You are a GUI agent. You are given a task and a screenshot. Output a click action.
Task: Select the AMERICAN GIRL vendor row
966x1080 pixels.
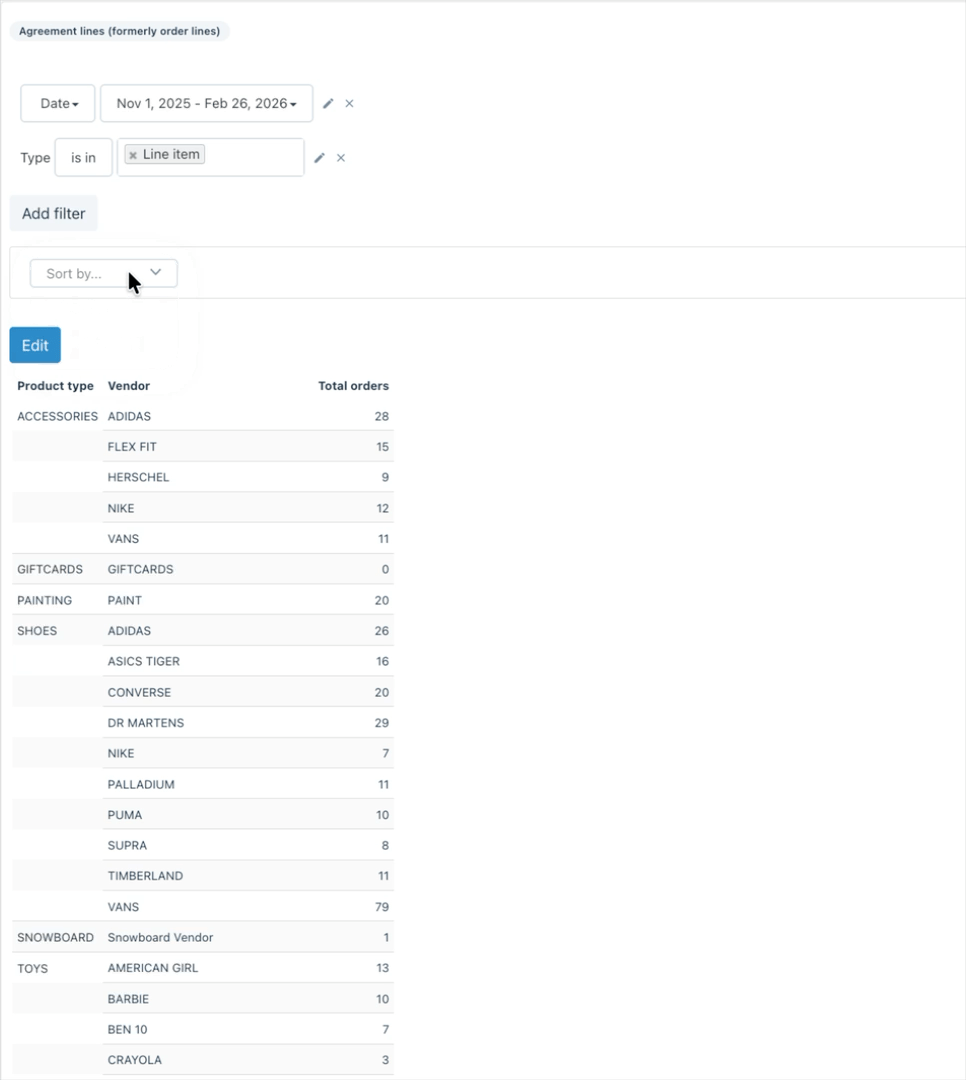coord(248,968)
